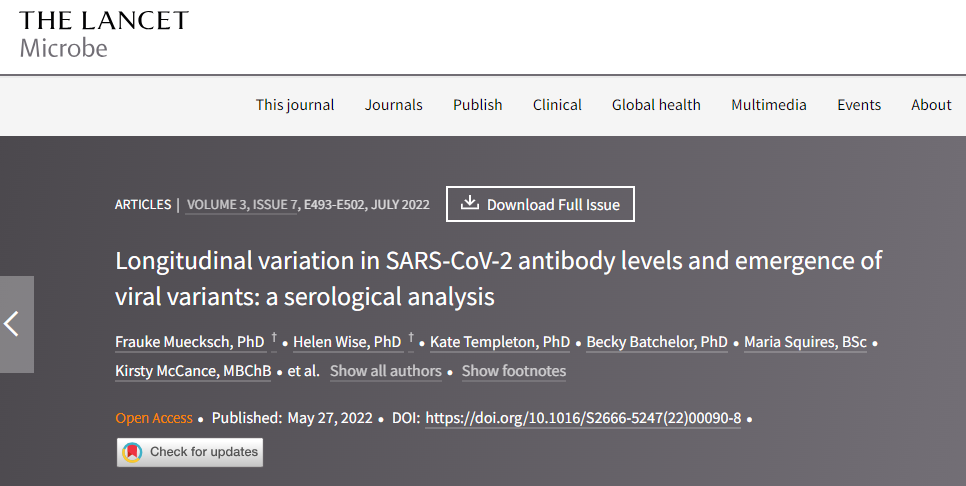Viewport: 966px width, 486px height.
Task: Select Multimedia in navigation bar
Action: [x=769, y=105]
